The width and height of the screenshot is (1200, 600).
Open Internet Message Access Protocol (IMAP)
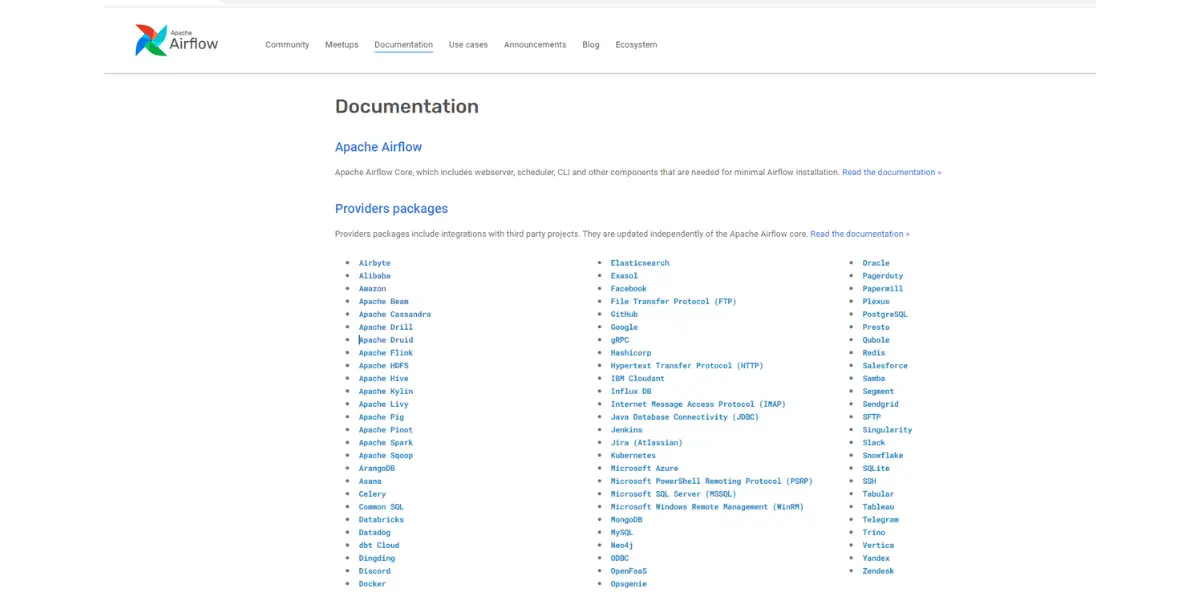coord(698,405)
